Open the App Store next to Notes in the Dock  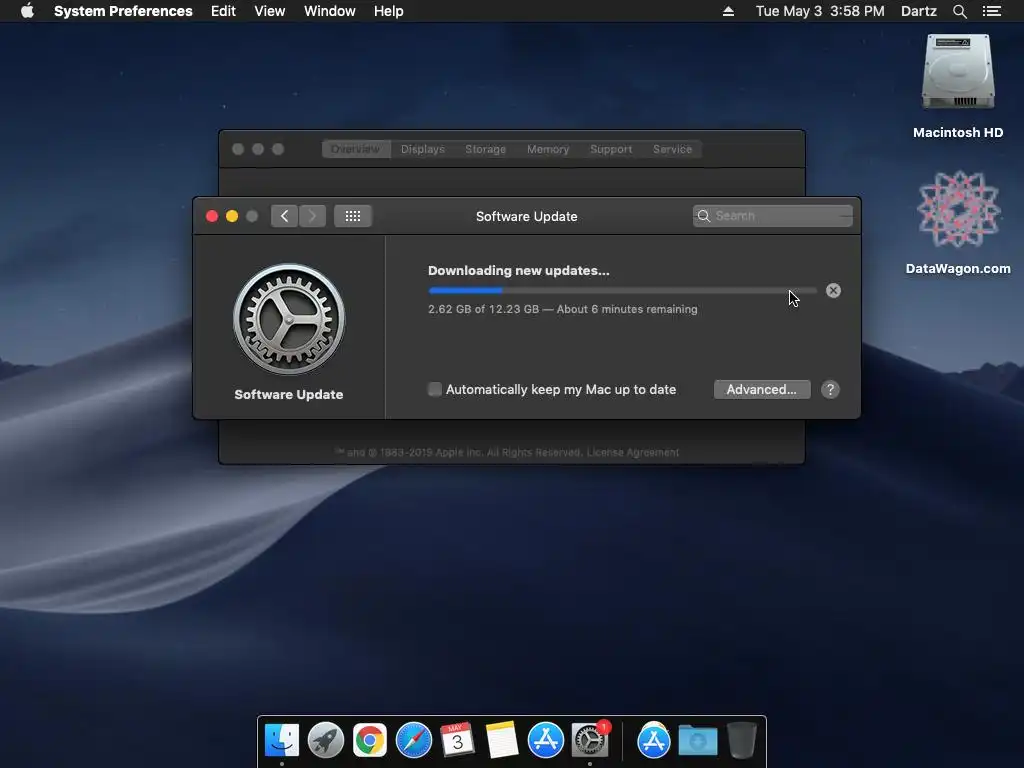pyautogui.click(x=545, y=740)
